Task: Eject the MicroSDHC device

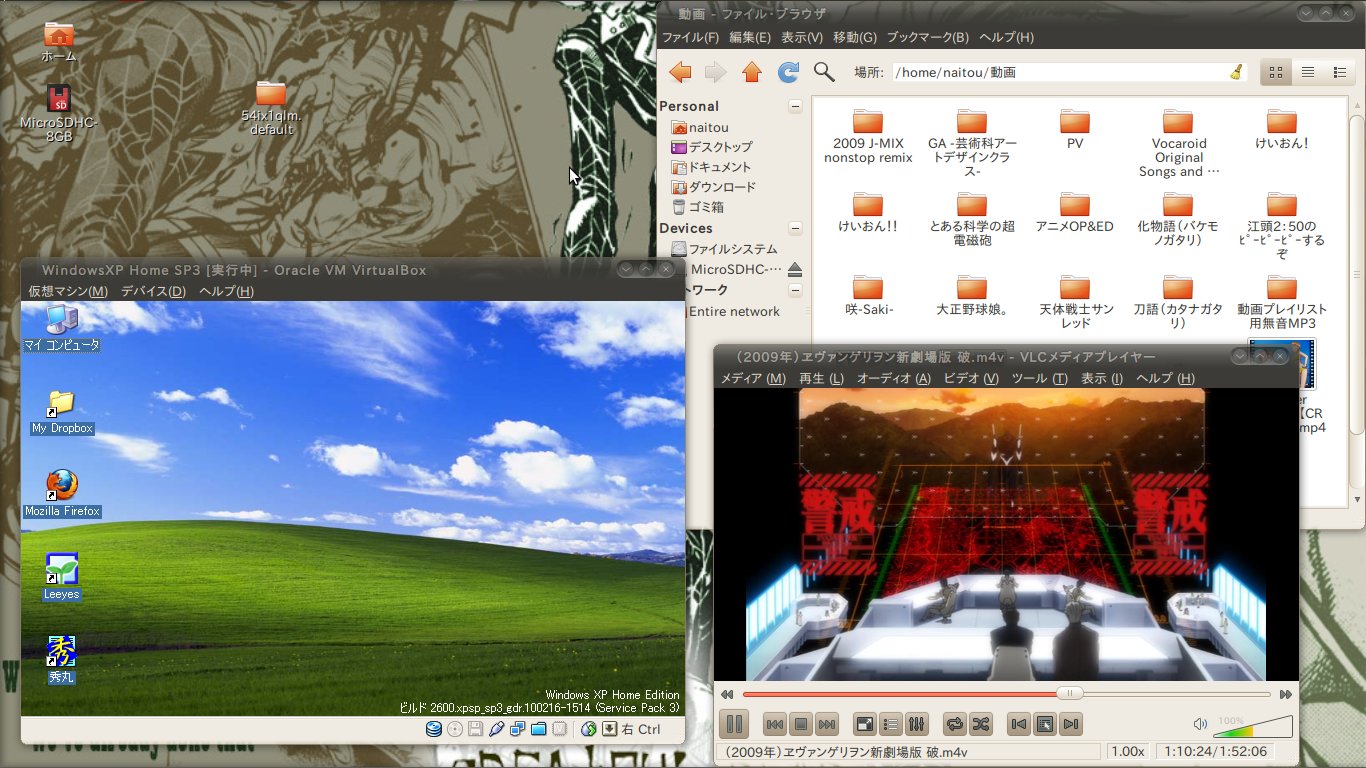Action: (795, 270)
